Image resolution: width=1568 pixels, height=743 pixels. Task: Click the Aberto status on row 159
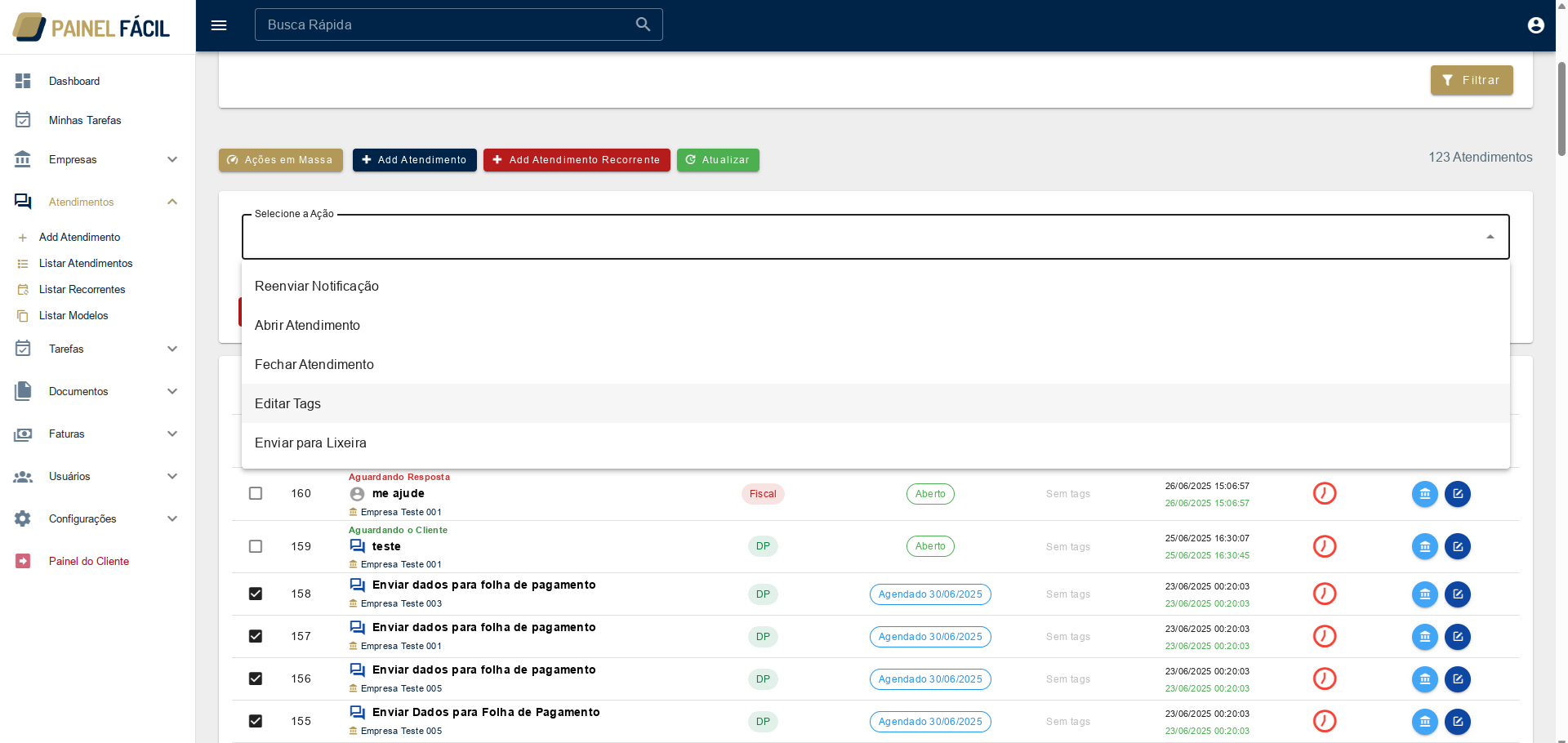click(930, 546)
